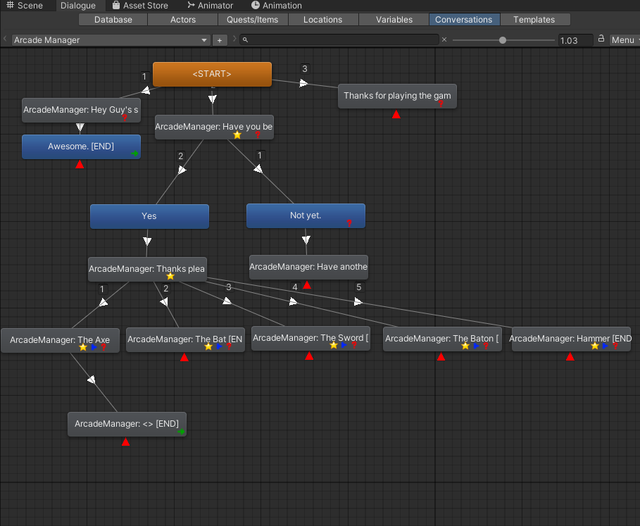Select 'ArcadeManager: The Axe' node
The height and width of the screenshot is (526, 640).
(x=60, y=340)
